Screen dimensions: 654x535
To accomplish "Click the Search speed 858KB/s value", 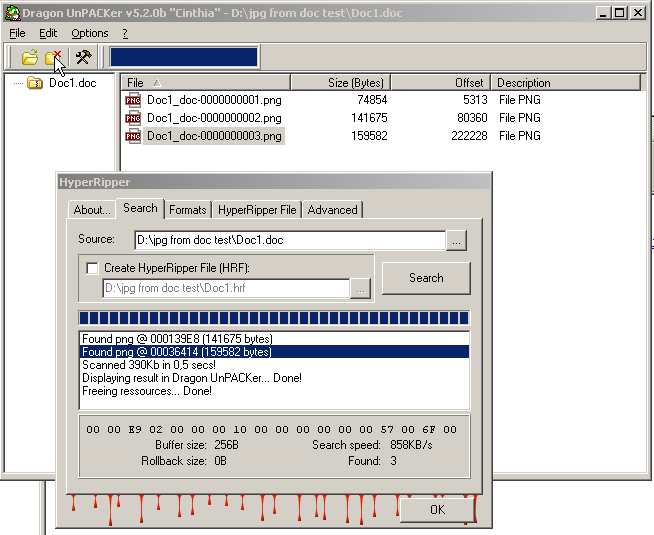I will [x=411, y=445].
